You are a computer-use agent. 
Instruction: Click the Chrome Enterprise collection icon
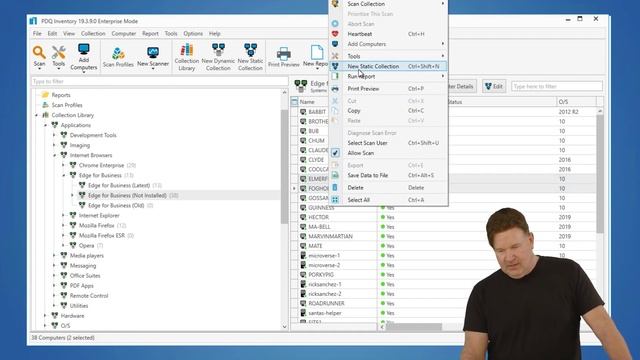(73, 165)
